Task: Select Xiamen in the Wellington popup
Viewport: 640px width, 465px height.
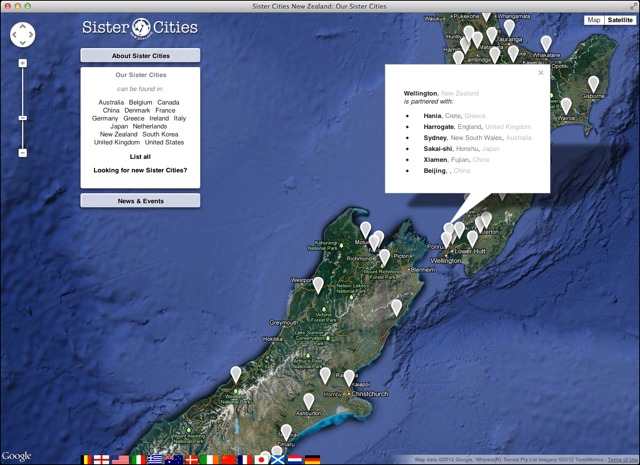Action: [436, 160]
